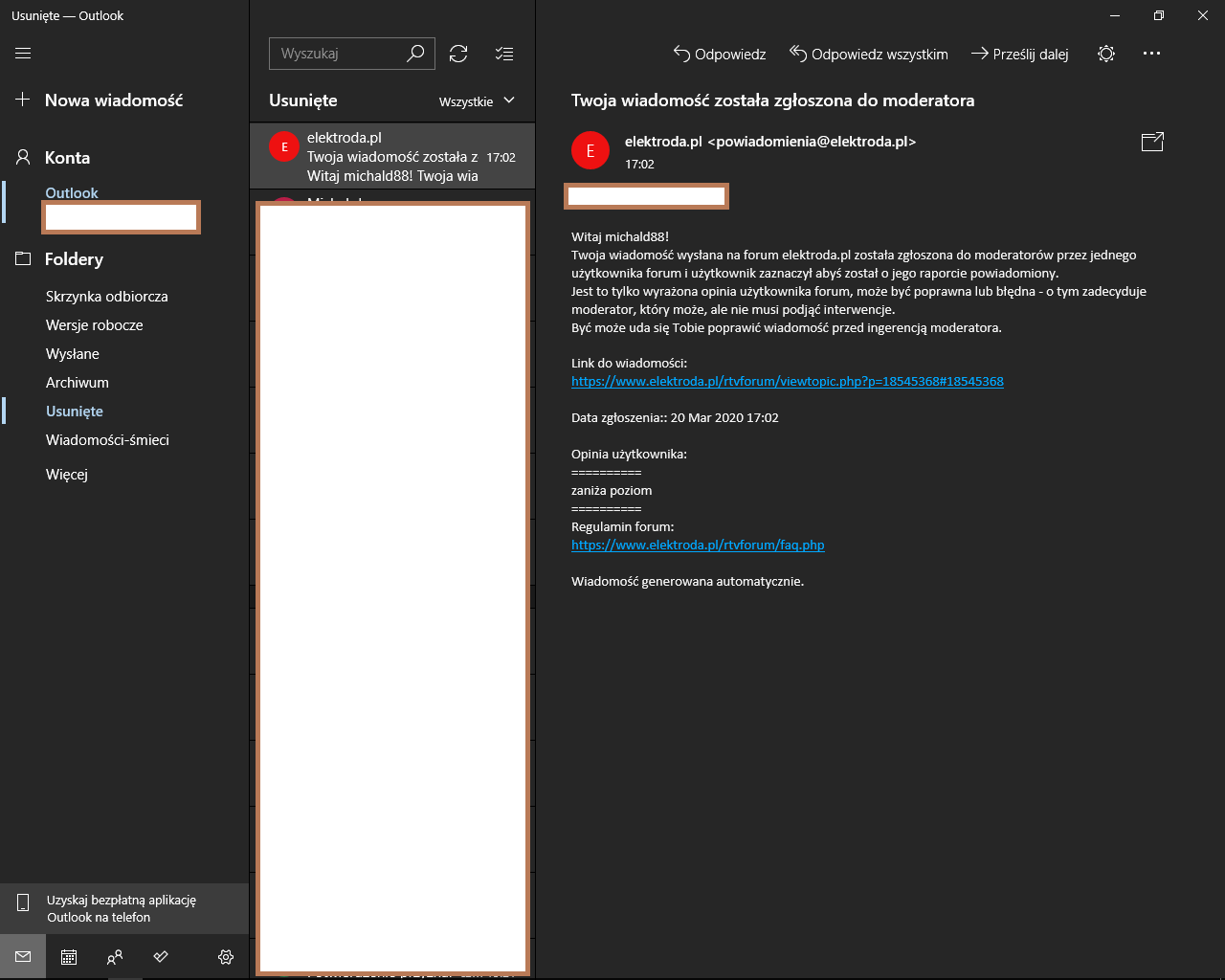Compose a new message with Nowa wiadomość
Screen dimensions: 1225x980
tap(100, 100)
